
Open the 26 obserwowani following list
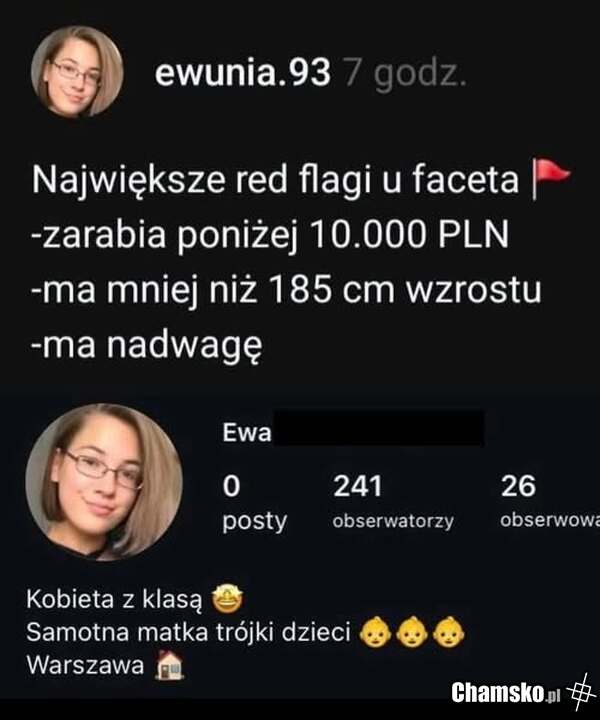[x=550, y=502]
